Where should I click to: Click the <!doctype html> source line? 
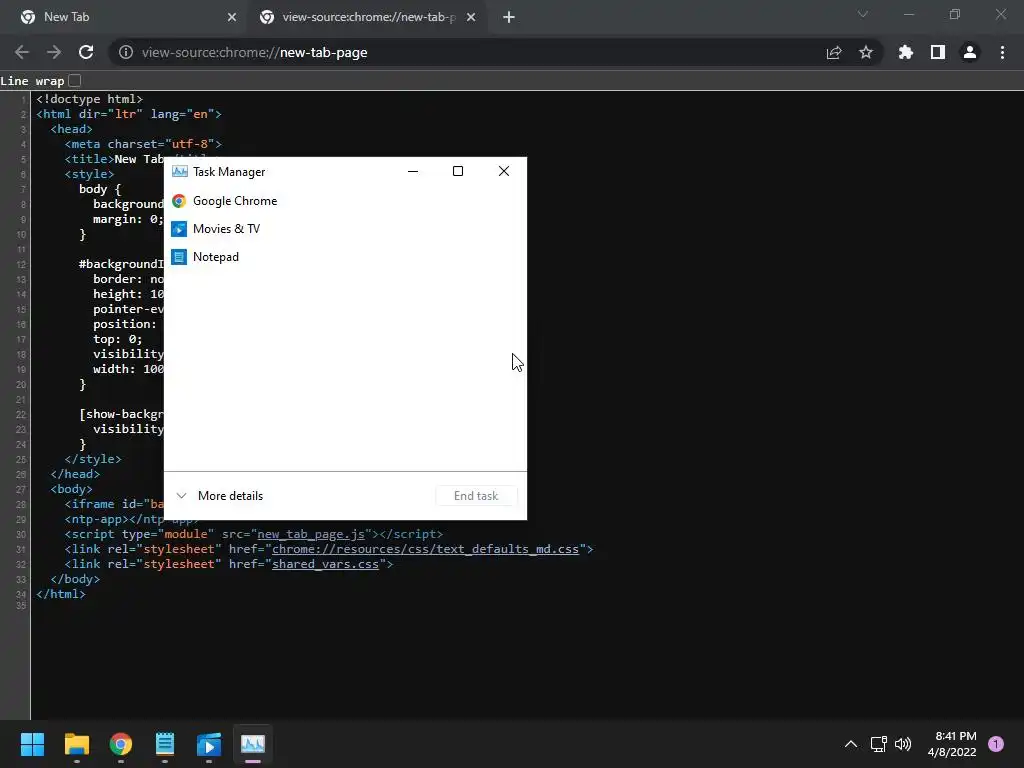pyautogui.click(x=89, y=99)
